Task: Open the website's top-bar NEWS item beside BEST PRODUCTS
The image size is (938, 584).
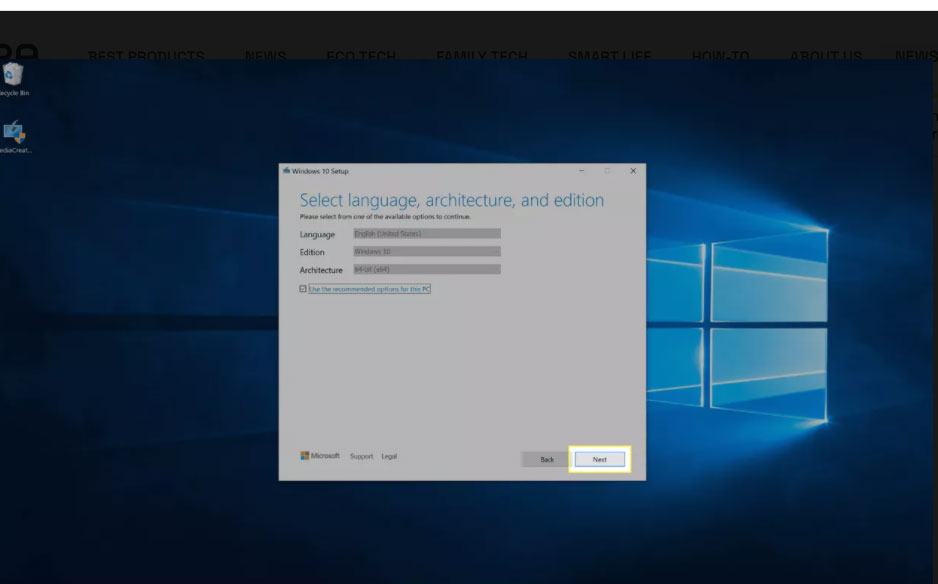Action: pos(266,56)
